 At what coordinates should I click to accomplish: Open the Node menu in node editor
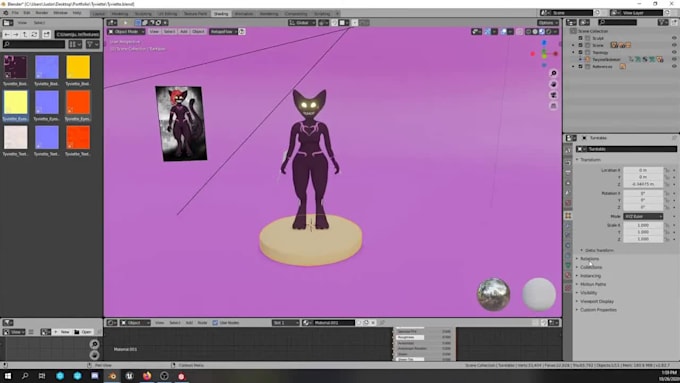(x=202, y=323)
